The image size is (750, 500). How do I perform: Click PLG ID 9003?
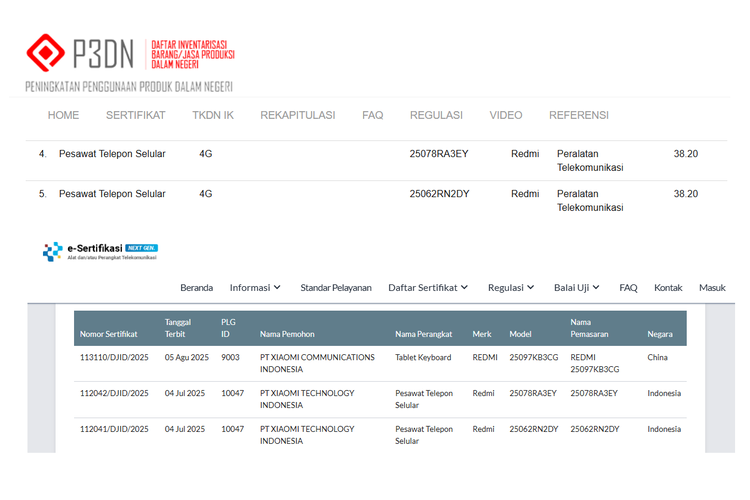230,357
